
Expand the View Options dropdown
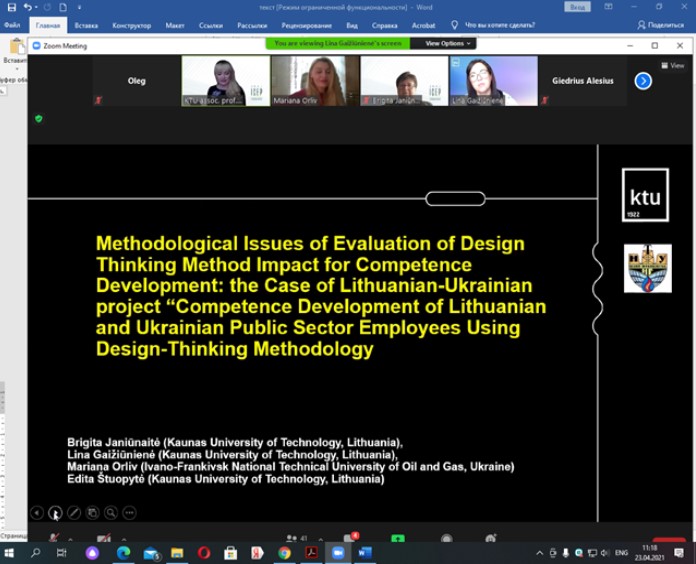pos(444,44)
